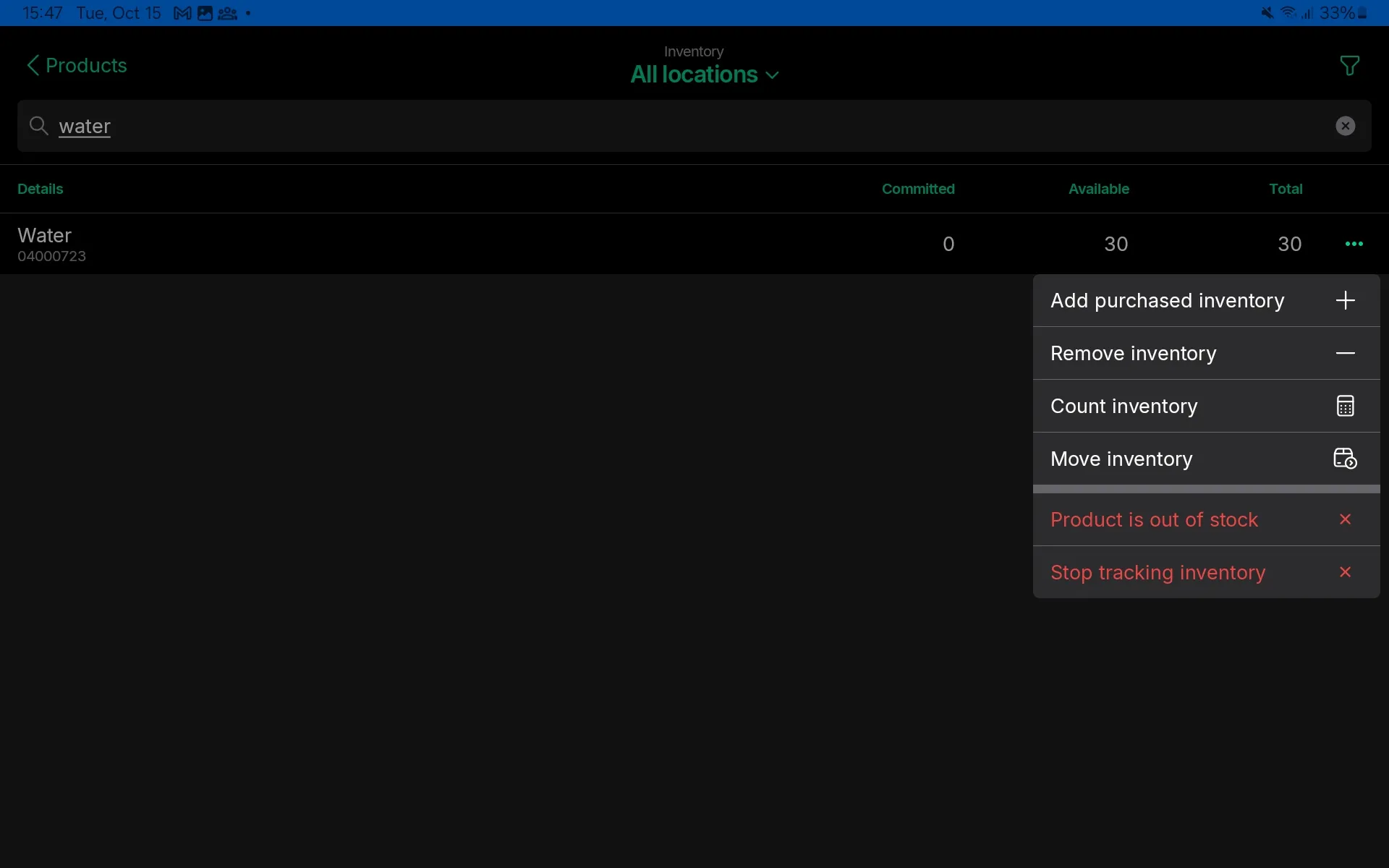Screen dimensions: 1389x868
Task: Toggle Product is out of stock
Action: tap(1155, 519)
